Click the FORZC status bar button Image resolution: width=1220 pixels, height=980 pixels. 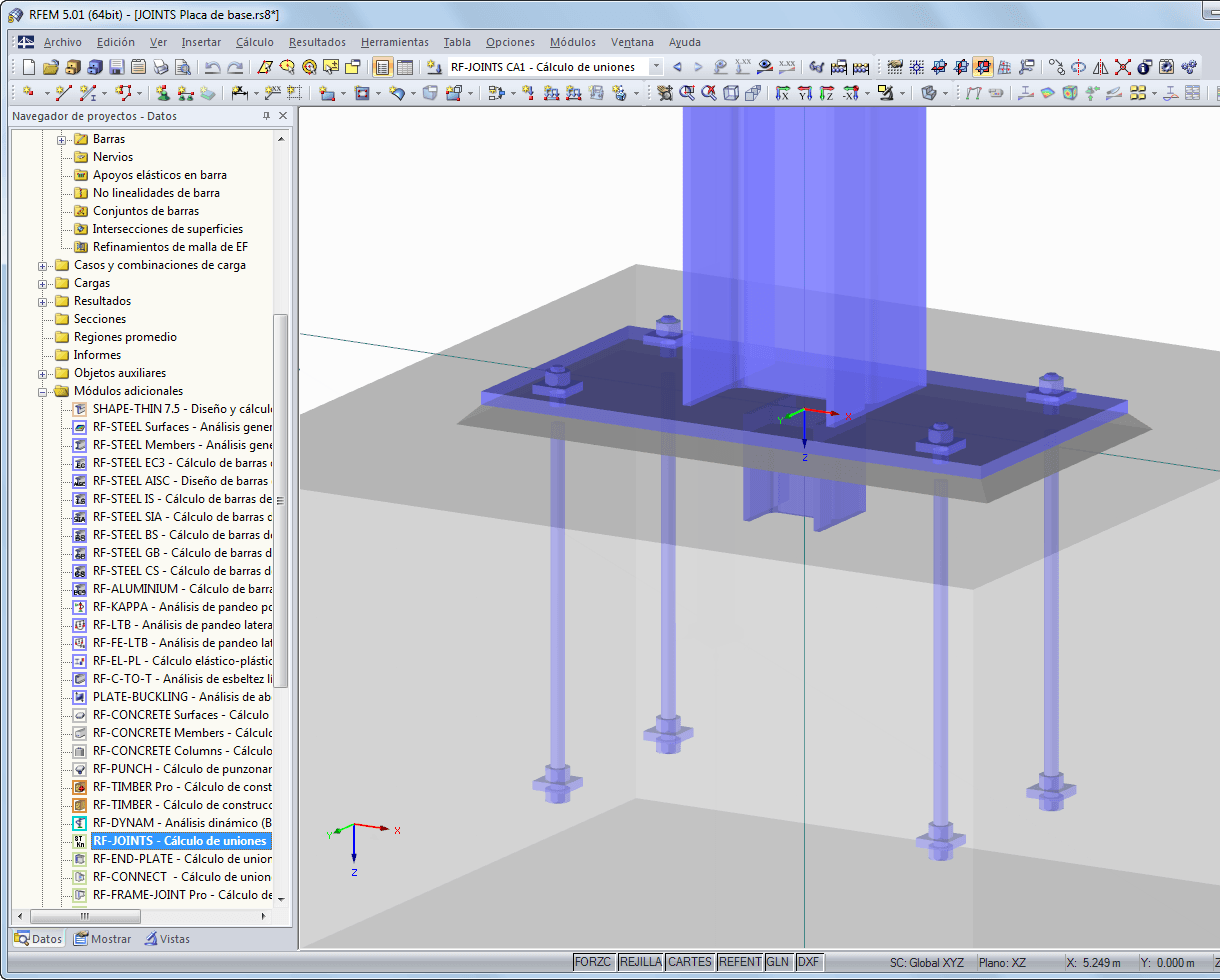(594, 961)
